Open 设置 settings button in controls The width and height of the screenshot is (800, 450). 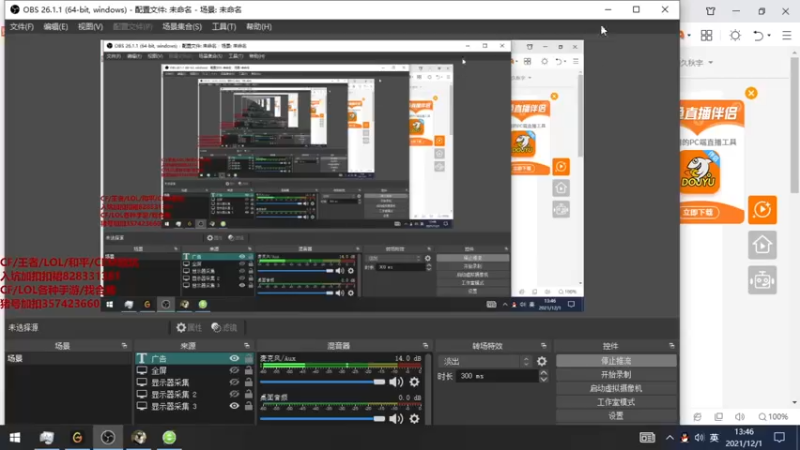pyautogui.click(x=616, y=416)
